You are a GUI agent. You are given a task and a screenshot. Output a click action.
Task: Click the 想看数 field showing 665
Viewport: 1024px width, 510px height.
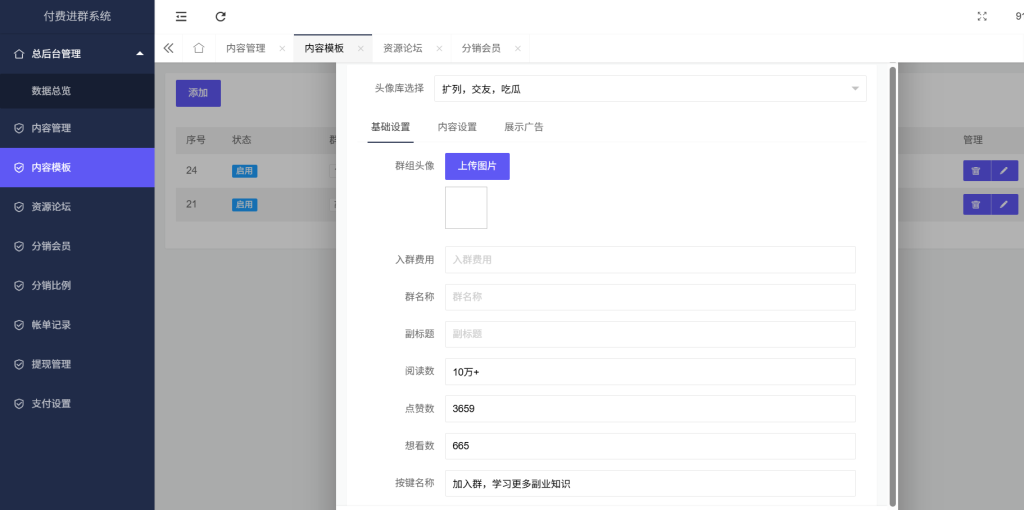pyautogui.click(x=650, y=446)
